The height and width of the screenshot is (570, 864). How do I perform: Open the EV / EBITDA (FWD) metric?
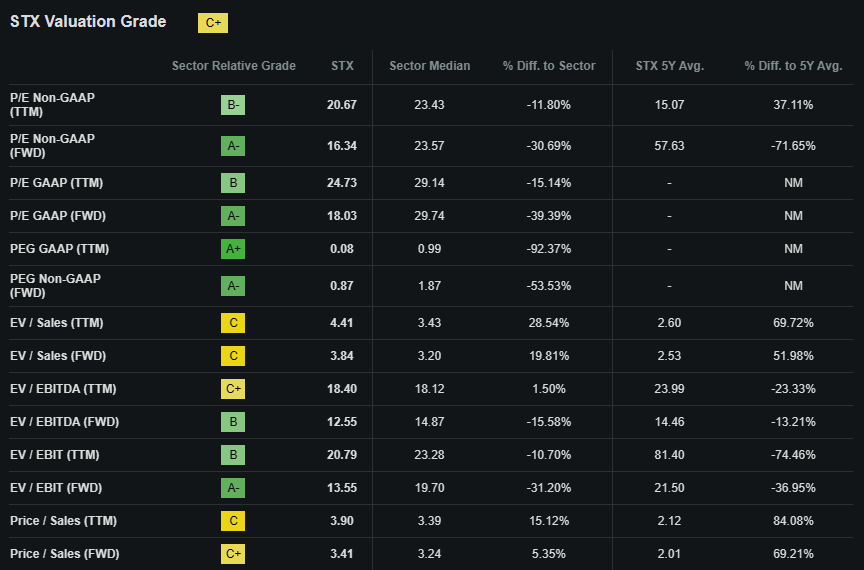pos(64,422)
